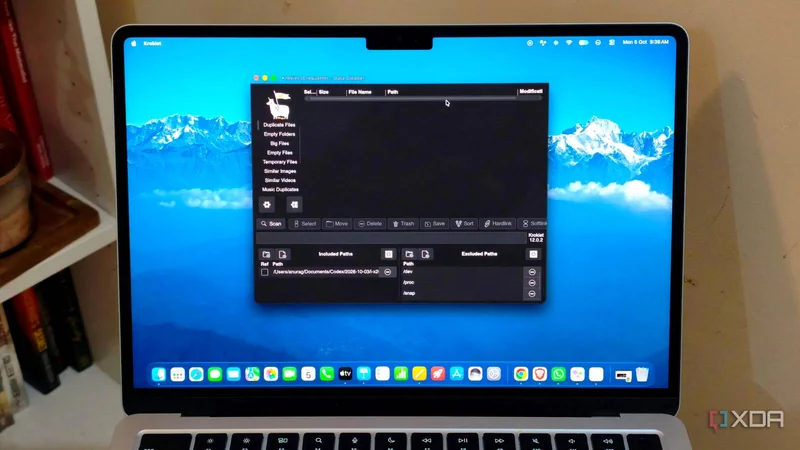Click the Modification column header
The width and height of the screenshot is (800, 450).
click(x=531, y=91)
